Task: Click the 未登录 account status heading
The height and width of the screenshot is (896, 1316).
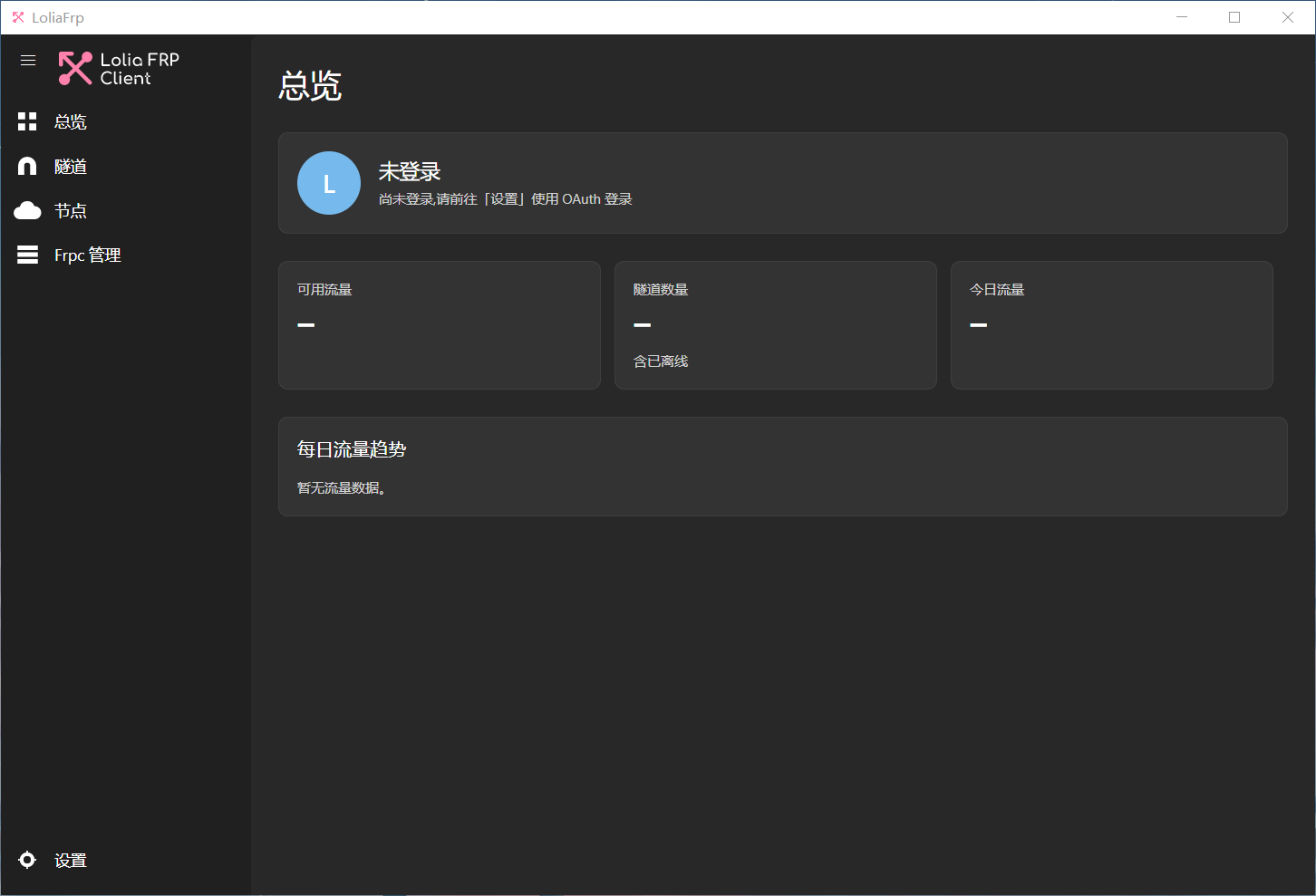Action: [410, 171]
